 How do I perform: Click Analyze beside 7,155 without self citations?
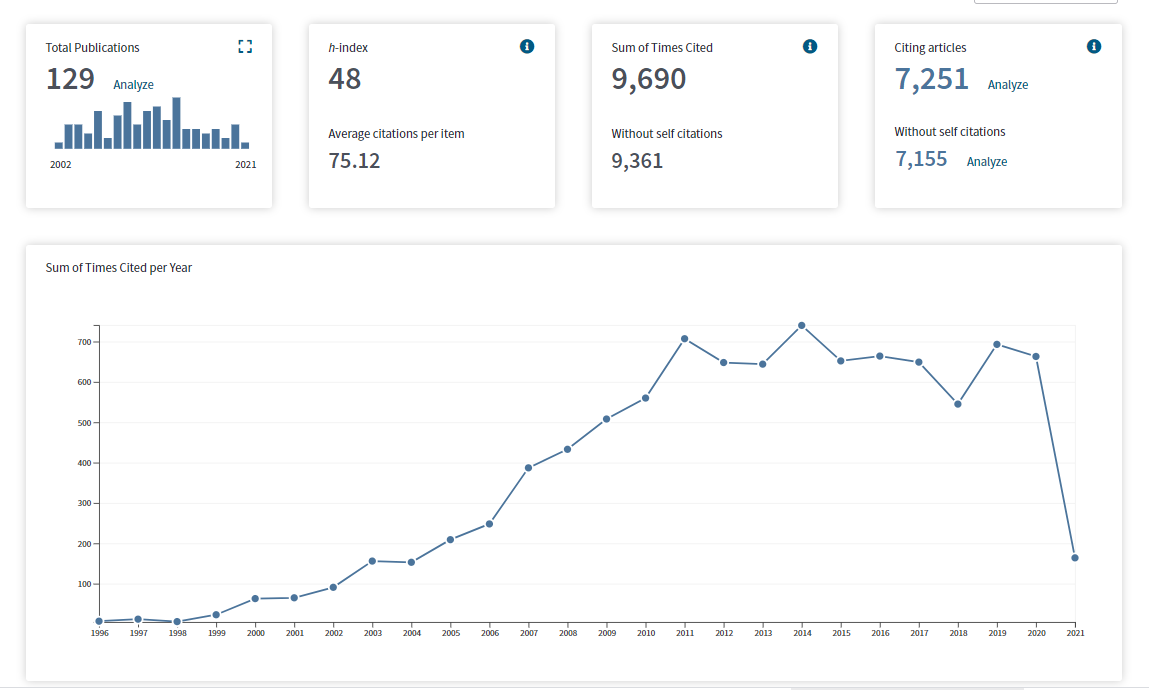[x=986, y=162]
